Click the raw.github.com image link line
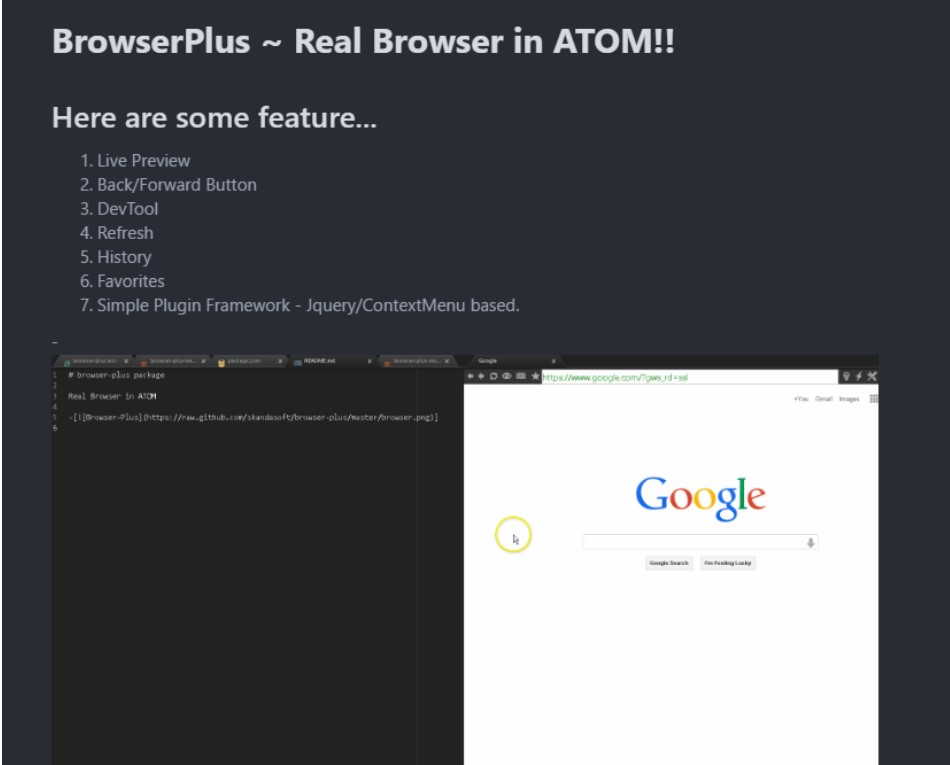 point(253,417)
